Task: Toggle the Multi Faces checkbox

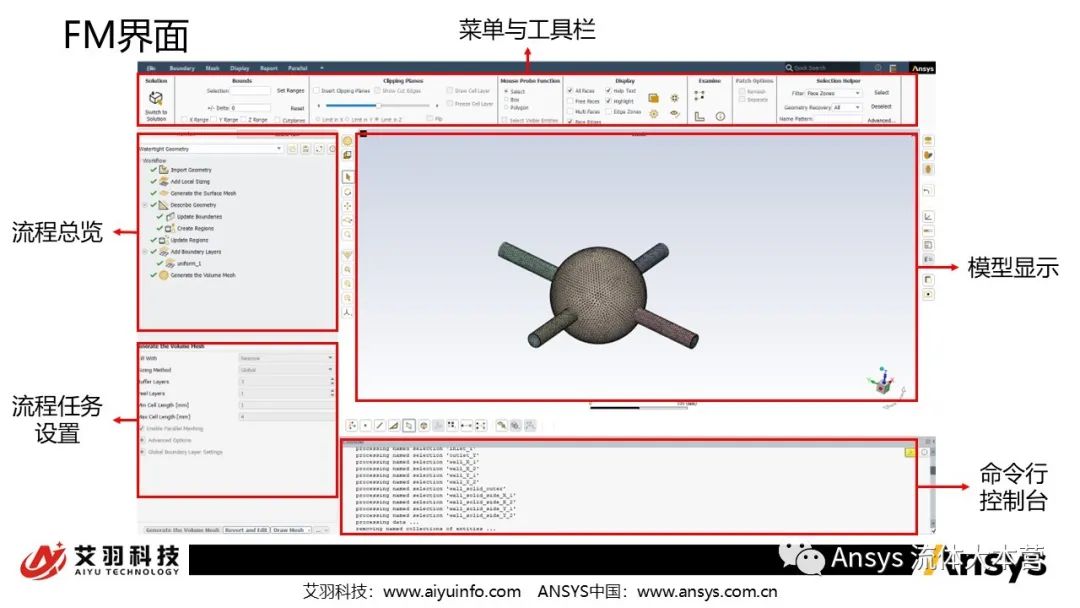Action: click(570, 111)
